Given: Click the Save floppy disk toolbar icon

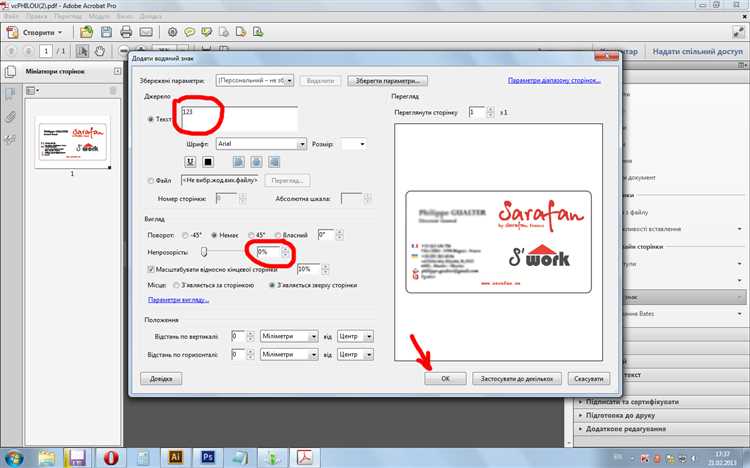Looking at the screenshot, I should click(x=107, y=32).
